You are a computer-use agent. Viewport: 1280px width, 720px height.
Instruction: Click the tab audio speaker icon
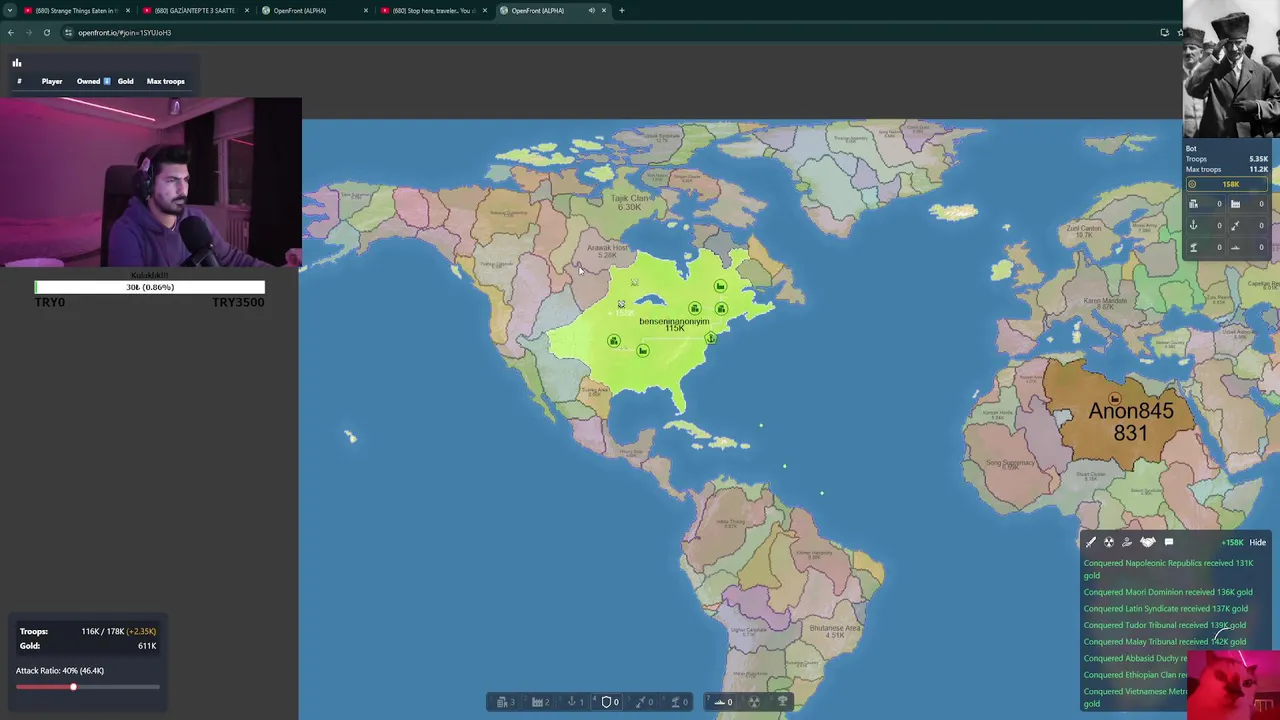click(x=591, y=11)
